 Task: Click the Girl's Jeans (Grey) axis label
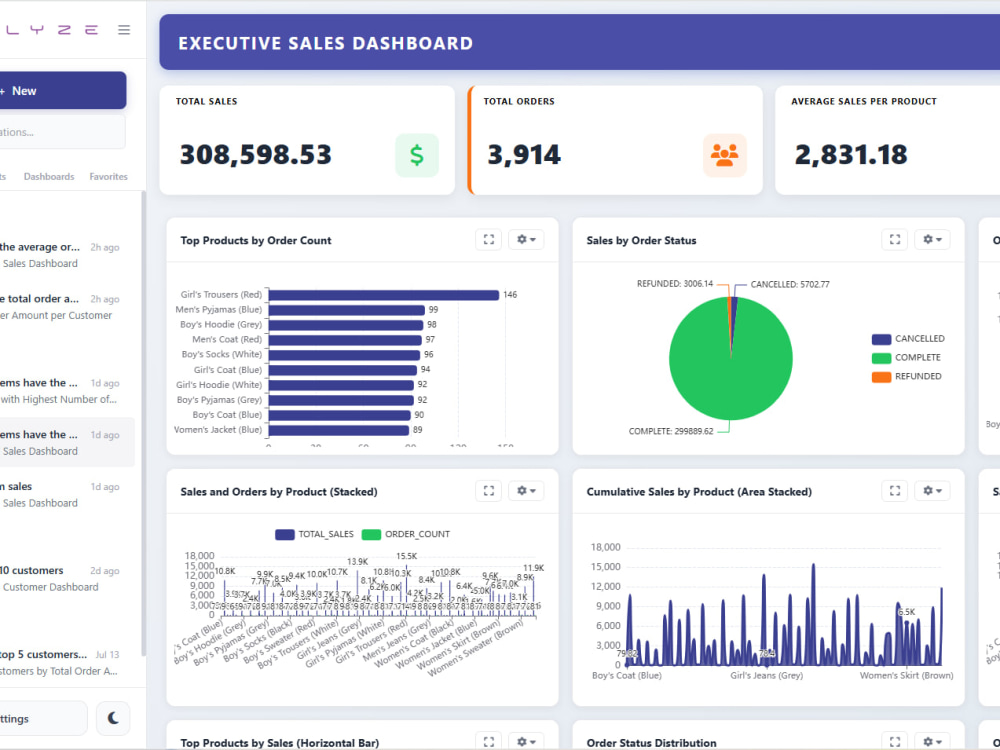(767, 675)
